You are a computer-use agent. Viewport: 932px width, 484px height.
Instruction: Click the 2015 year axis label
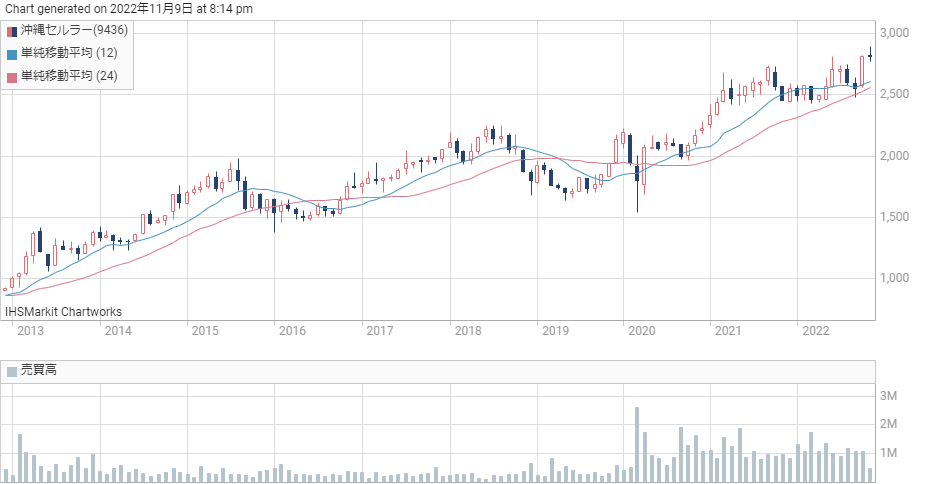205,331
